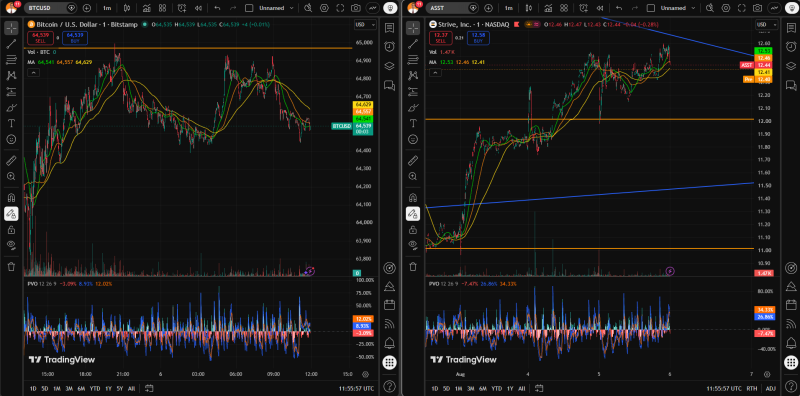This screenshot has height=396, width=800.
Task: Open the indicators icon in BTCUSD toolbar
Action: pos(146,8)
